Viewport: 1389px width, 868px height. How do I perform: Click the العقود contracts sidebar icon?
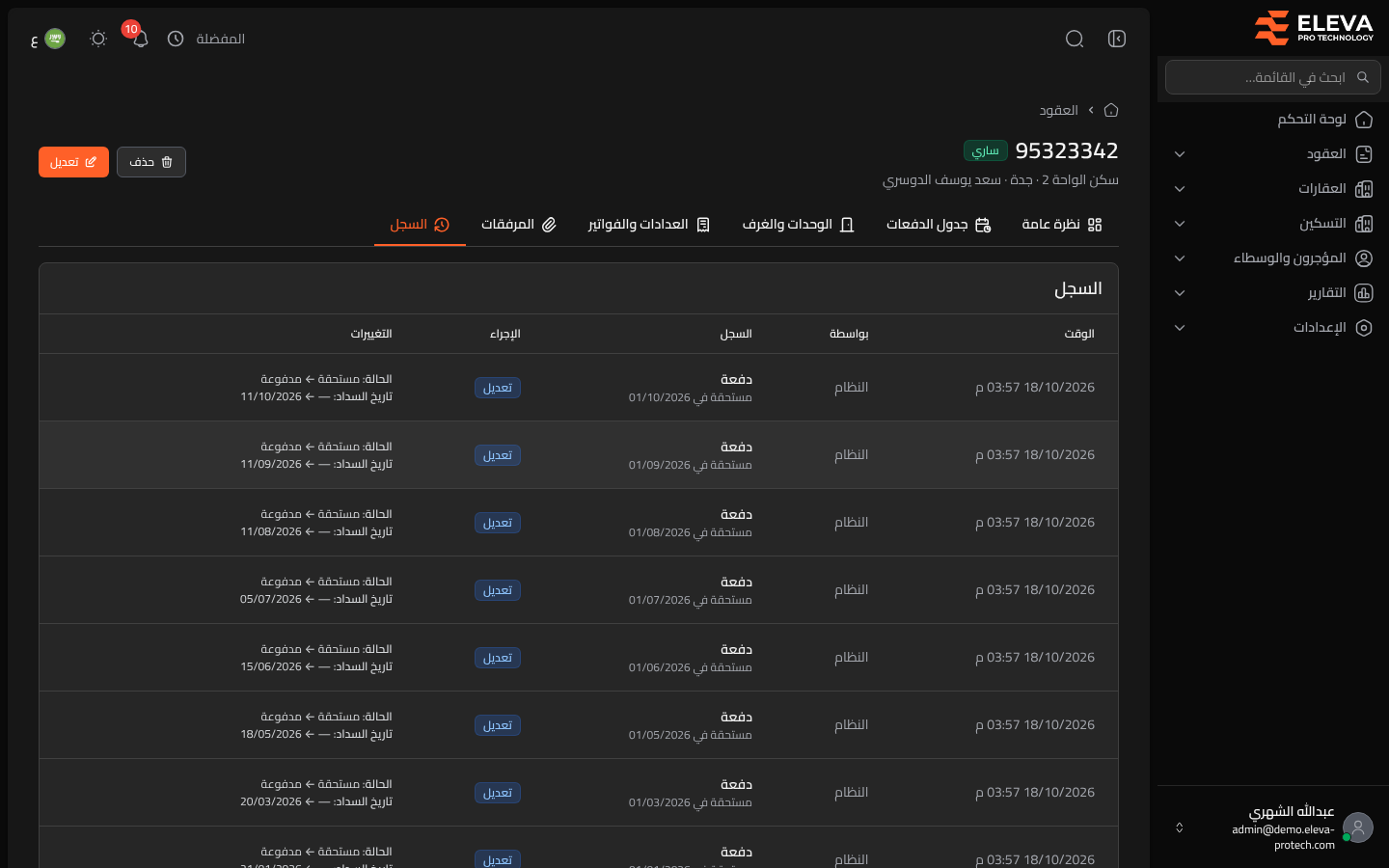click(x=1364, y=154)
